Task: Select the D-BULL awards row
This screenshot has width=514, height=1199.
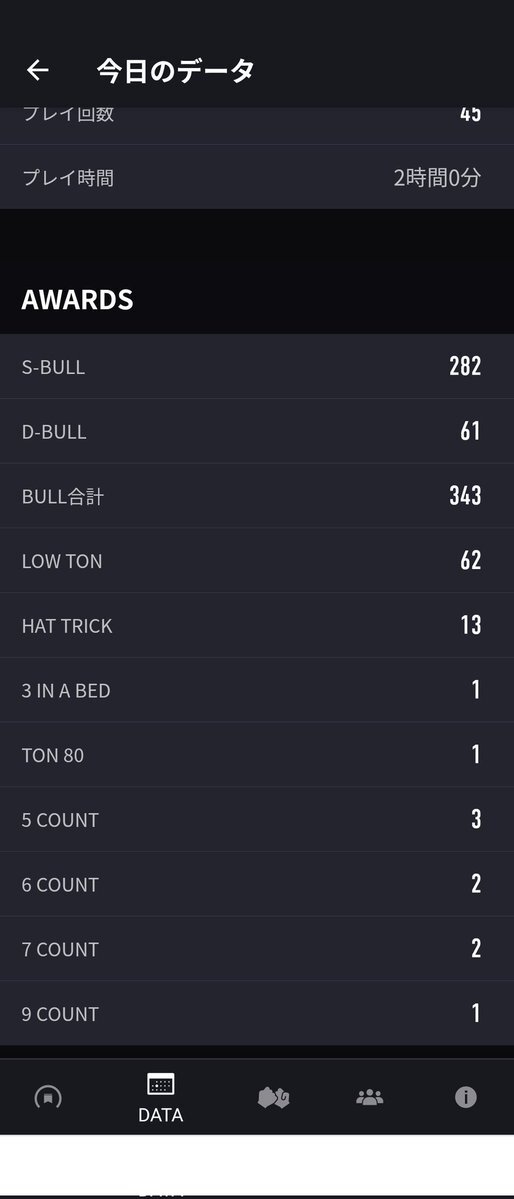Action: pyautogui.click(x=257, y=431)
